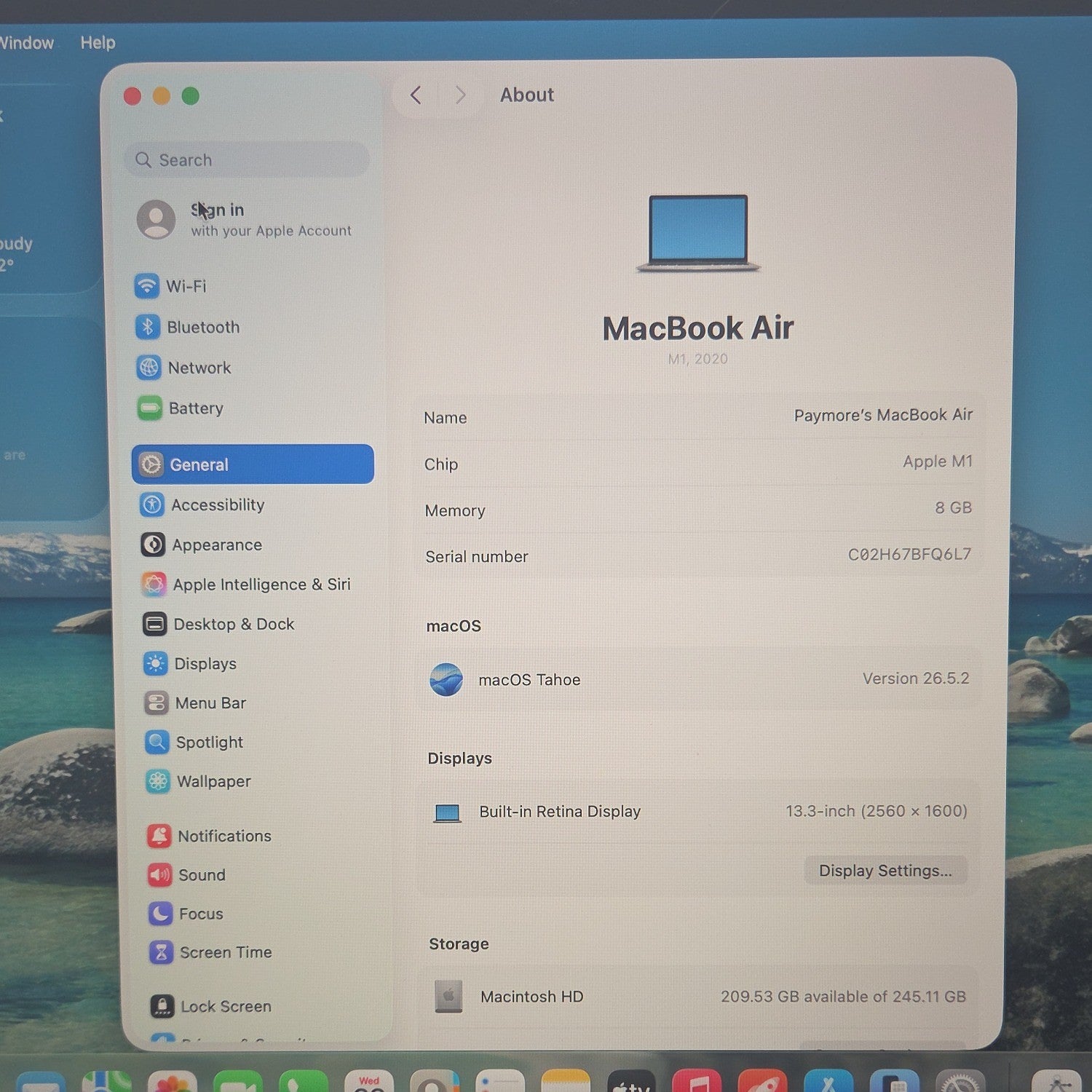
Task: Open Spotlight settings
Action: point(194,742)
